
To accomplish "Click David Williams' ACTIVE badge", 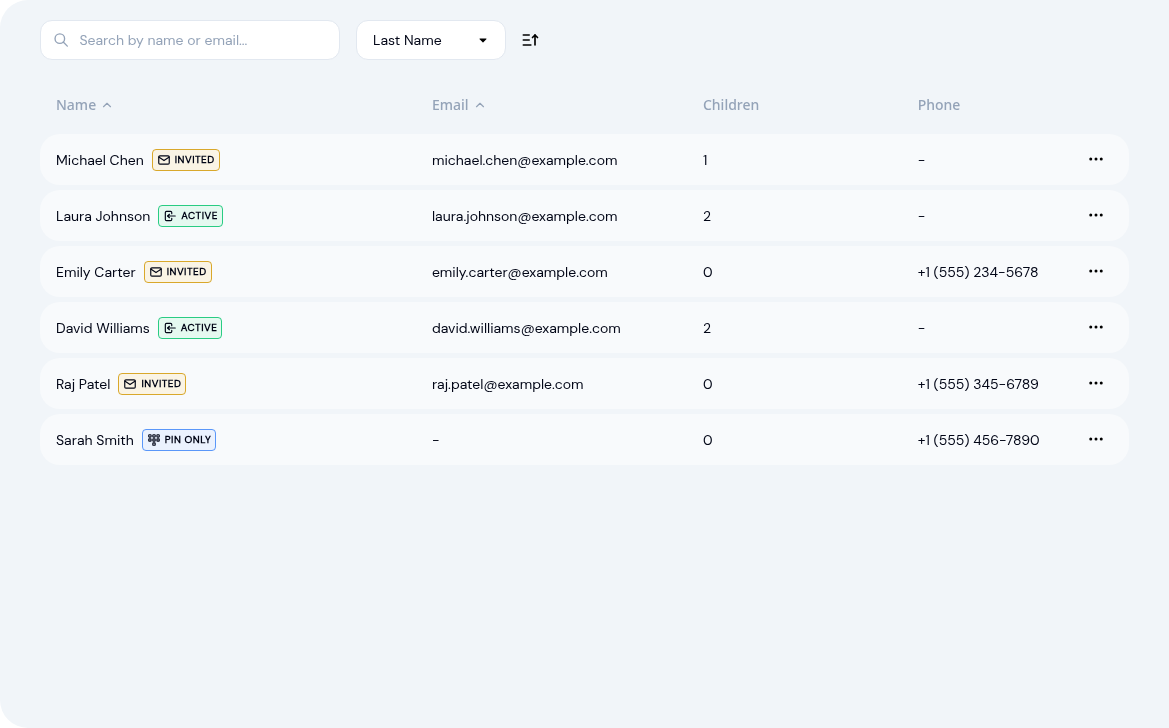I will click(x=190, y=327).
